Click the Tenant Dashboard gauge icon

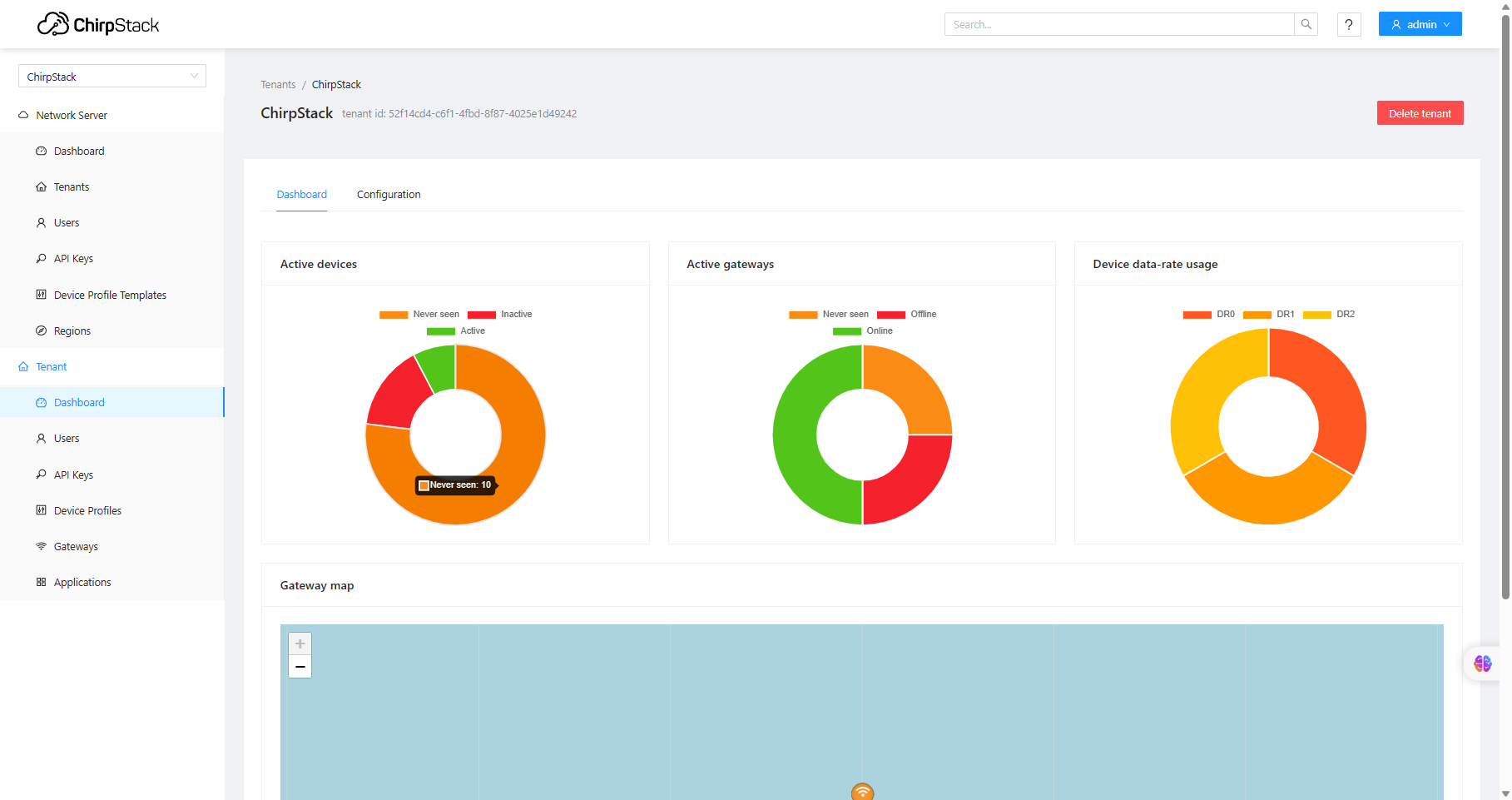click(41, 402)
